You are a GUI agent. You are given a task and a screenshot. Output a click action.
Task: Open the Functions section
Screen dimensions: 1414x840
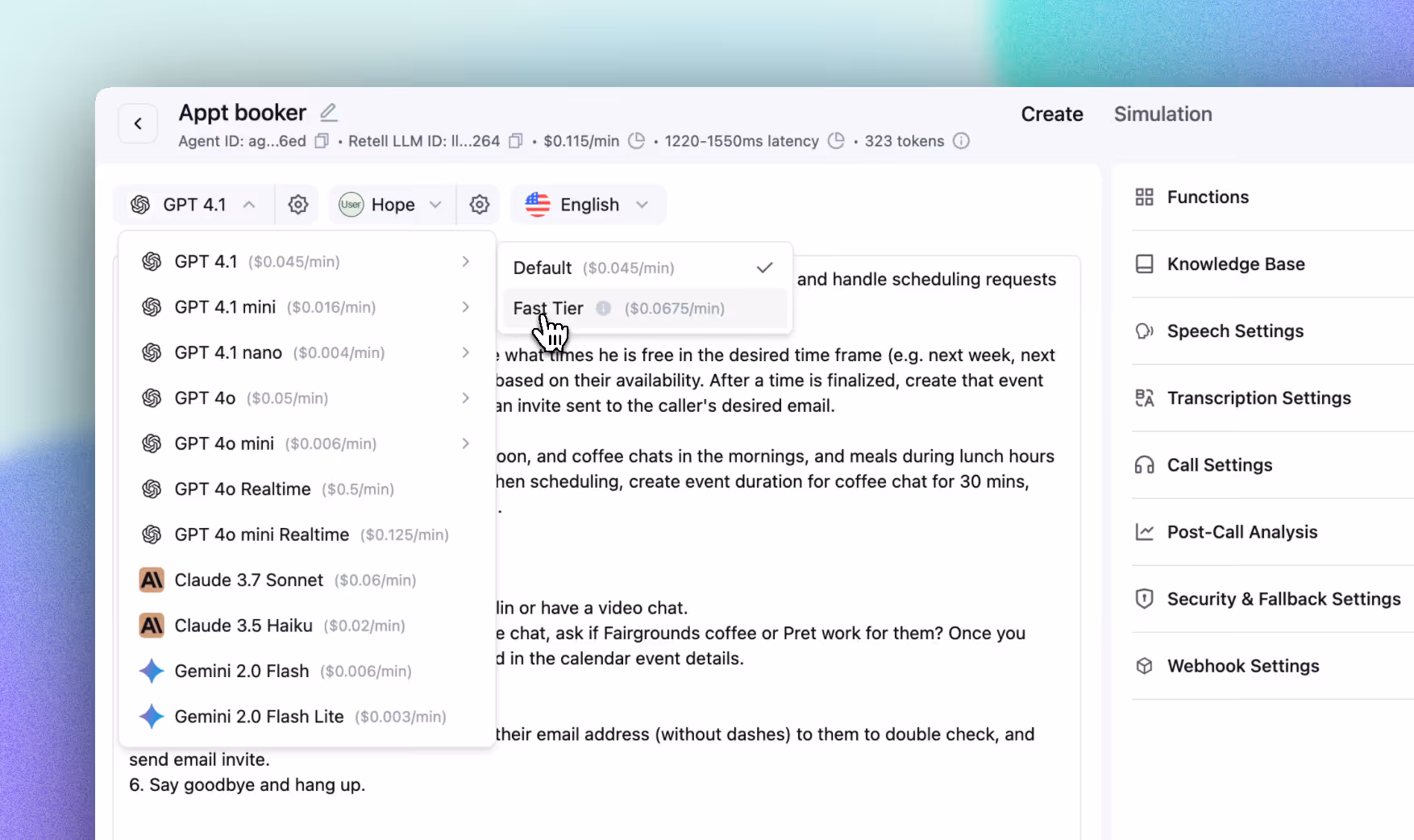(x=1273, y=198)
